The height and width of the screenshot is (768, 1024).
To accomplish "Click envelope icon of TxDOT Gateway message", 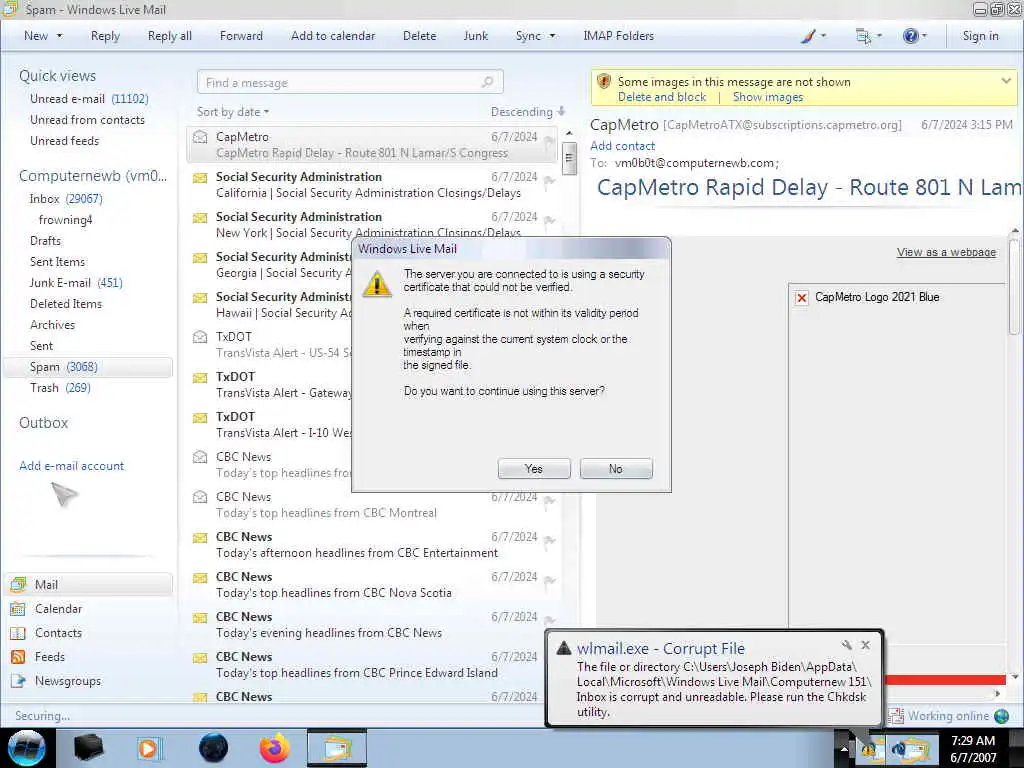I will tap(200, 377).
